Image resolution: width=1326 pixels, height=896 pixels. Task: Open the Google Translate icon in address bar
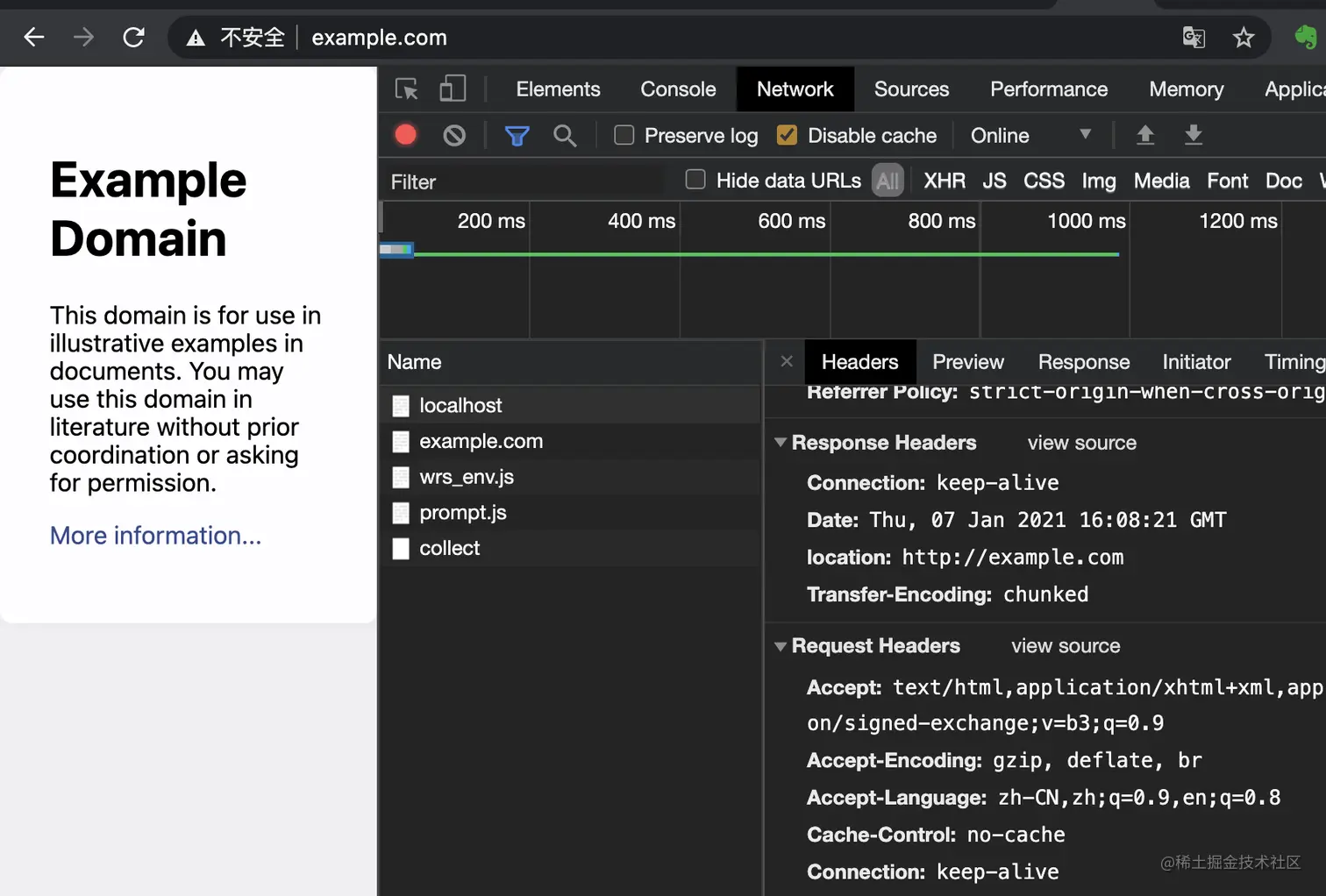[x=1194, y=37]
